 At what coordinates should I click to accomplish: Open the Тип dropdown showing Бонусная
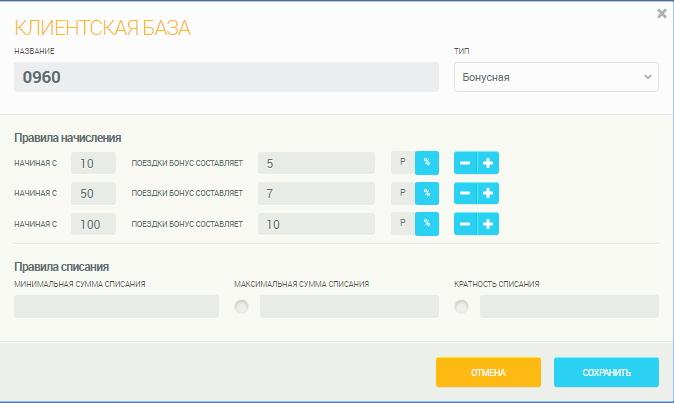[556, 77]
